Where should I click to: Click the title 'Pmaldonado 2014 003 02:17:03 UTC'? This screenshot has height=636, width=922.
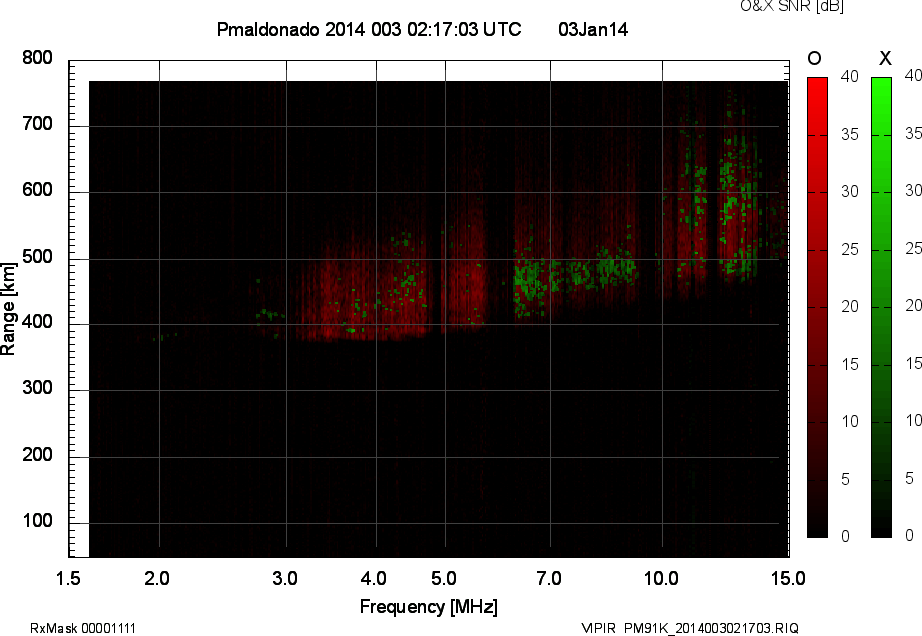(x=369, y=30)
